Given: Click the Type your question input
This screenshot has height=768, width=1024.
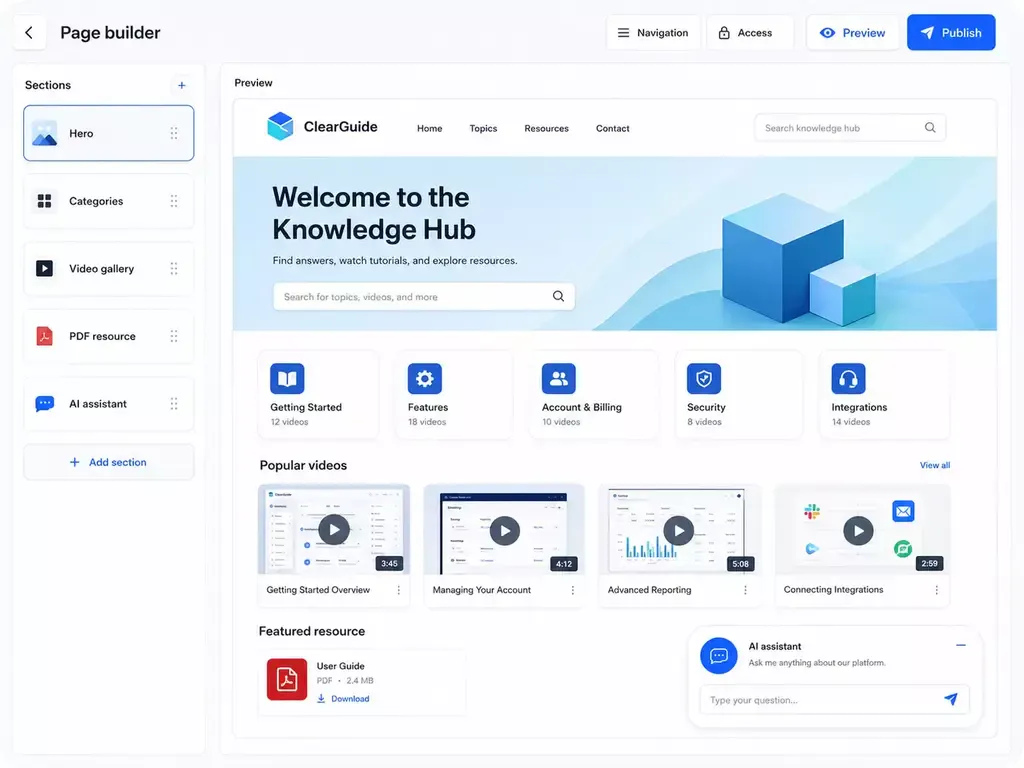Looking at the screenshot, I should [834, 699].
